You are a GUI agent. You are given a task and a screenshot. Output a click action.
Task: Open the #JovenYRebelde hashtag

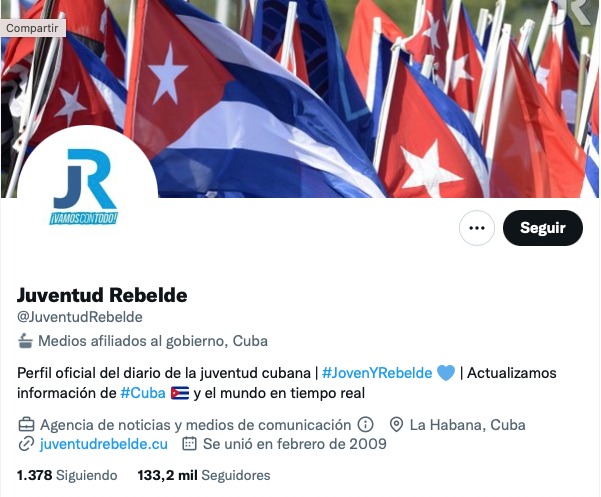[x=377, y=373]
